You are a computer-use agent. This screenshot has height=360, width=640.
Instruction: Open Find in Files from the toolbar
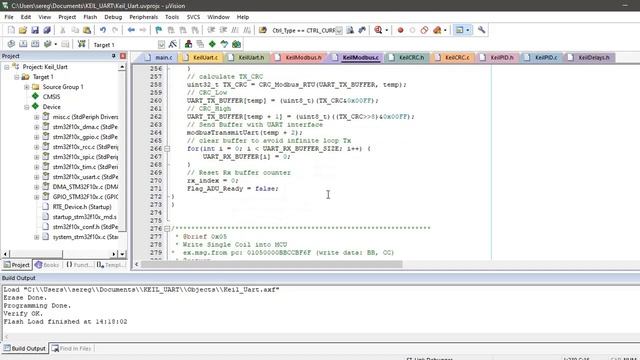click(x=263, y=30)
